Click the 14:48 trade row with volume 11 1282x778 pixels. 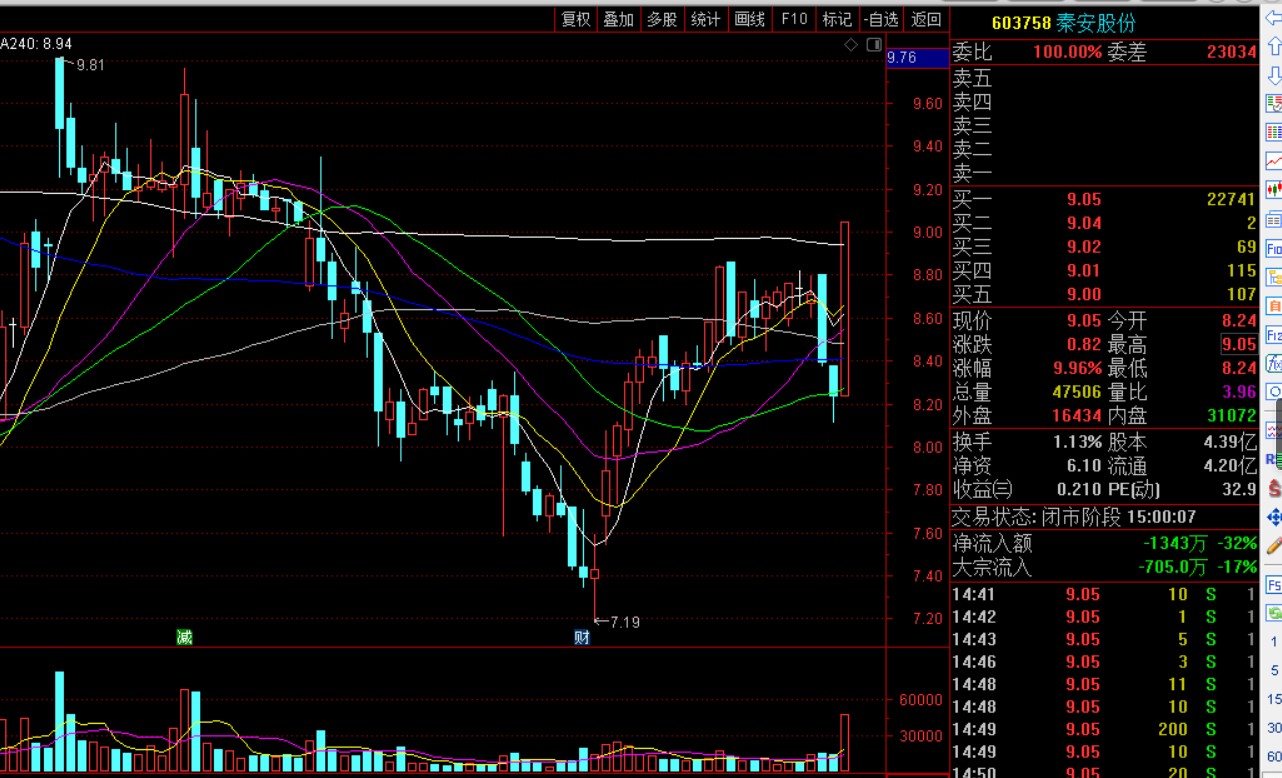pos(1104,684)
